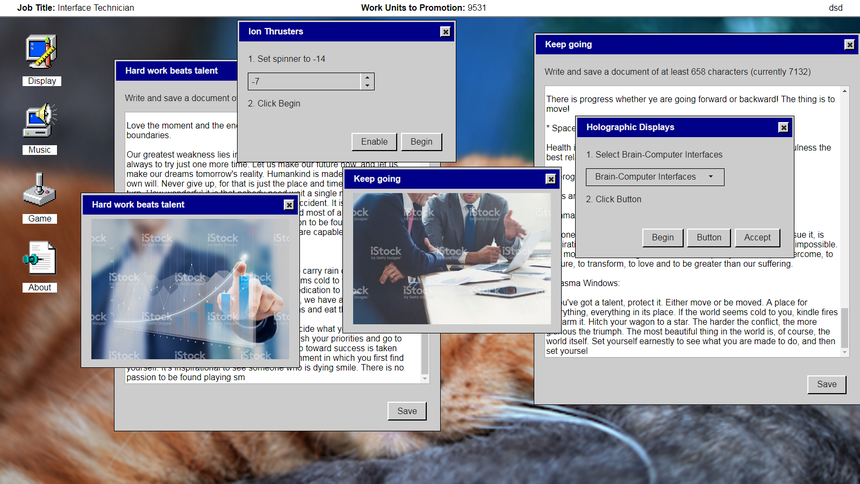
Task: Launch the Game joystick icon
Action: [40, 194]
